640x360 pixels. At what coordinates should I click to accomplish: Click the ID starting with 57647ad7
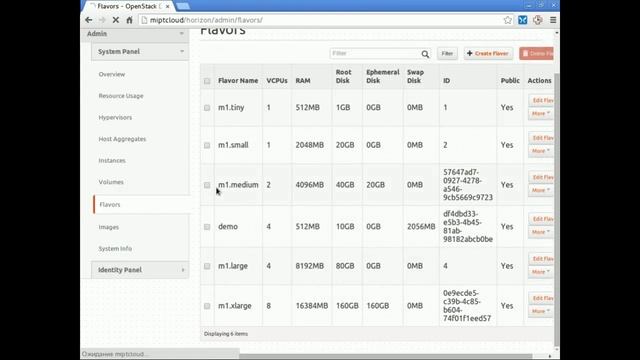(x=468, y=185)
